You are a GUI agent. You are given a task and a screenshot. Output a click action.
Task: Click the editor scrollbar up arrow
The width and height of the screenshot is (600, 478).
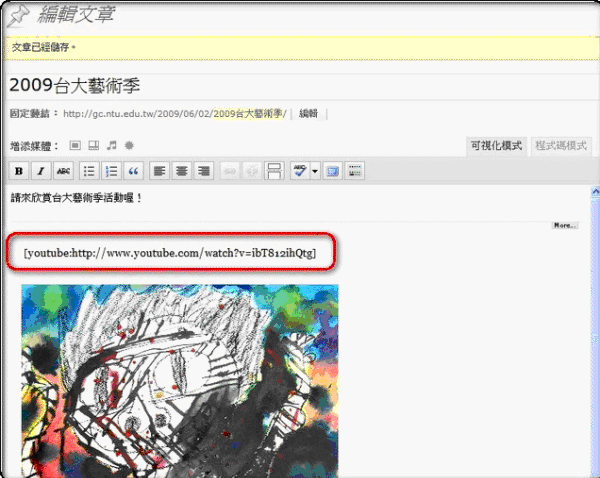pos(595,191)
